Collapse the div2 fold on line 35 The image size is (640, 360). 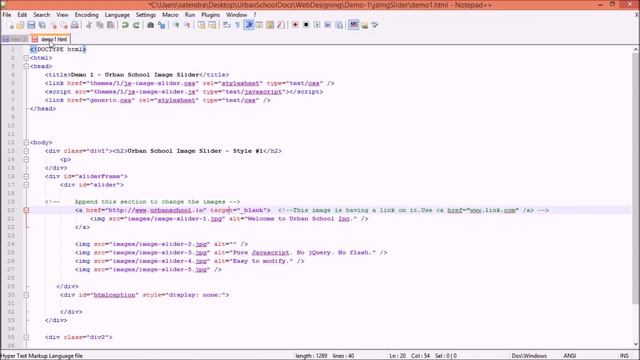pos(26,337)
